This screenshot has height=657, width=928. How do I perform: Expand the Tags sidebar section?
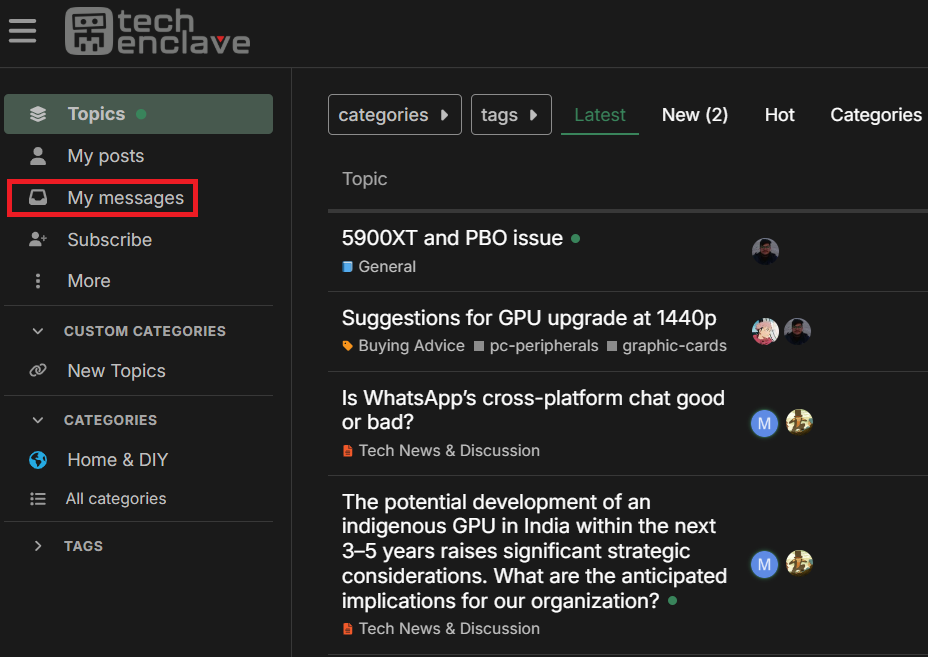[38, 546]
